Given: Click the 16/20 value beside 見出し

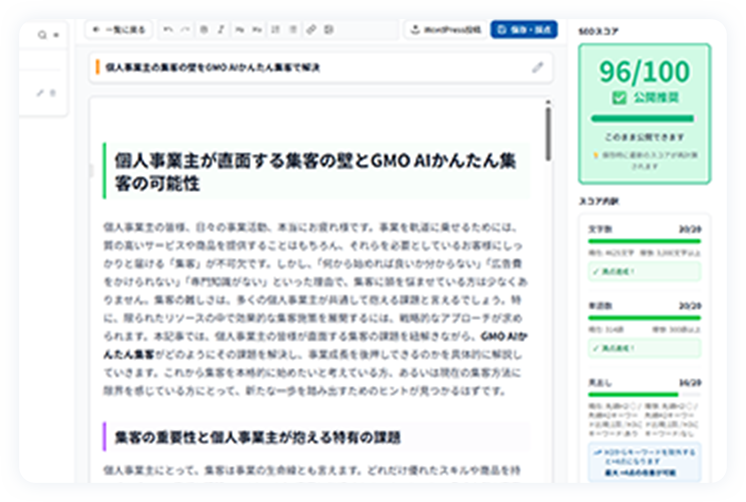Looking at the screenshot, I should tap(690, 383).
